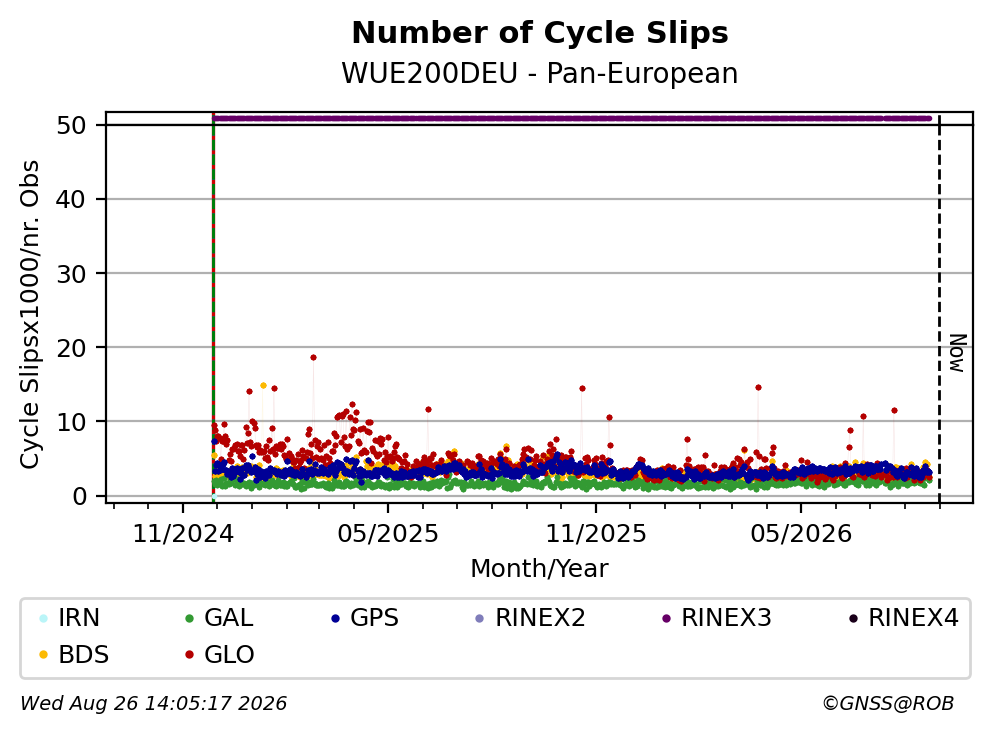The image size is (993, 734).
Task: Click the RINEX3 purple legend marker
Action: tap(666, 618)
